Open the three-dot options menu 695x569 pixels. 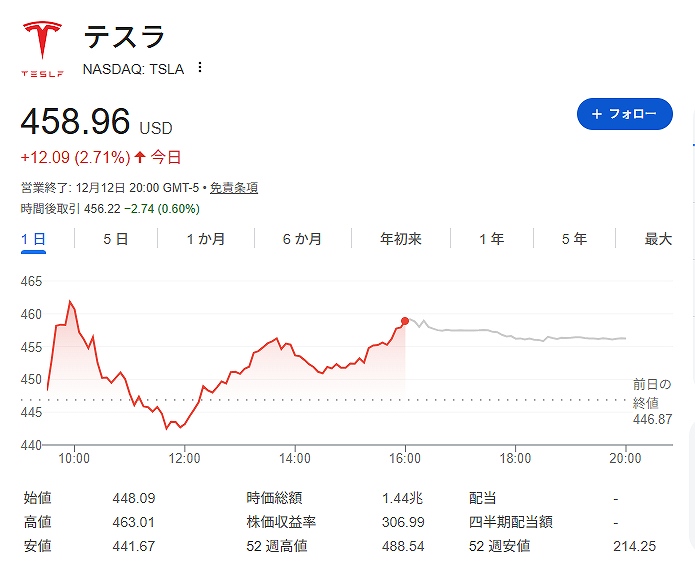click(x=200, y=68)
